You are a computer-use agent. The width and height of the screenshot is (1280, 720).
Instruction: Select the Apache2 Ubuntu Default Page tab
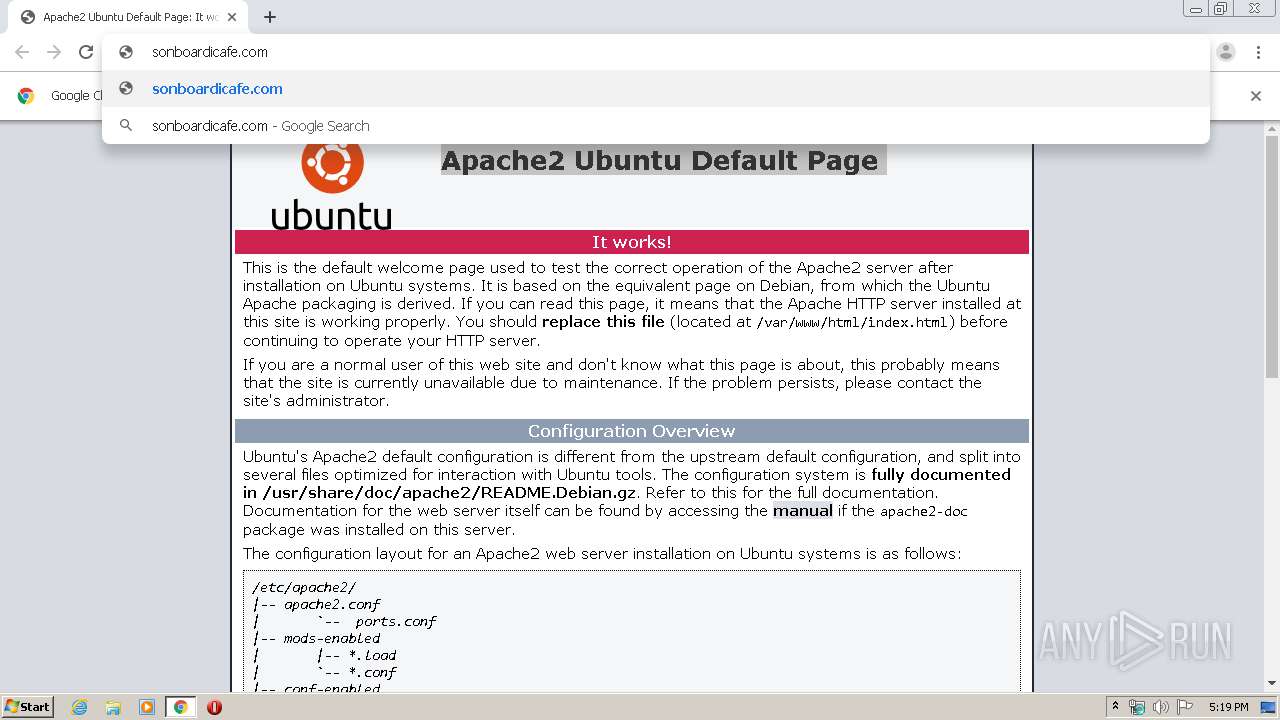[x=128, y=17]
